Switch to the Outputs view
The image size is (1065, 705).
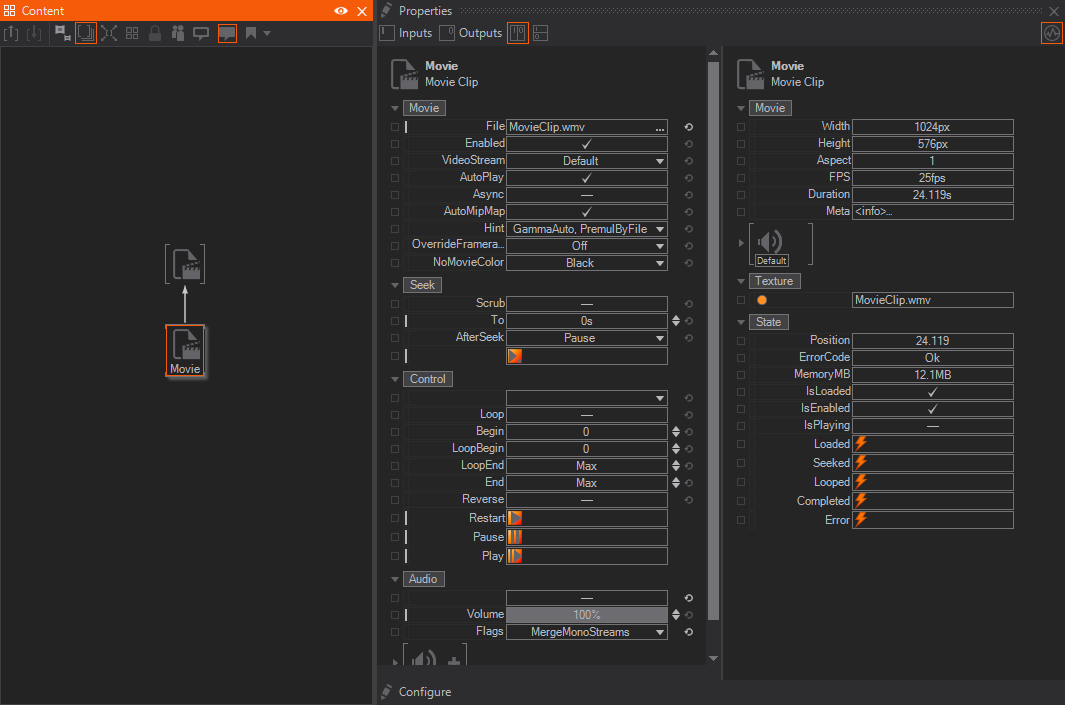tap(471, 33)
